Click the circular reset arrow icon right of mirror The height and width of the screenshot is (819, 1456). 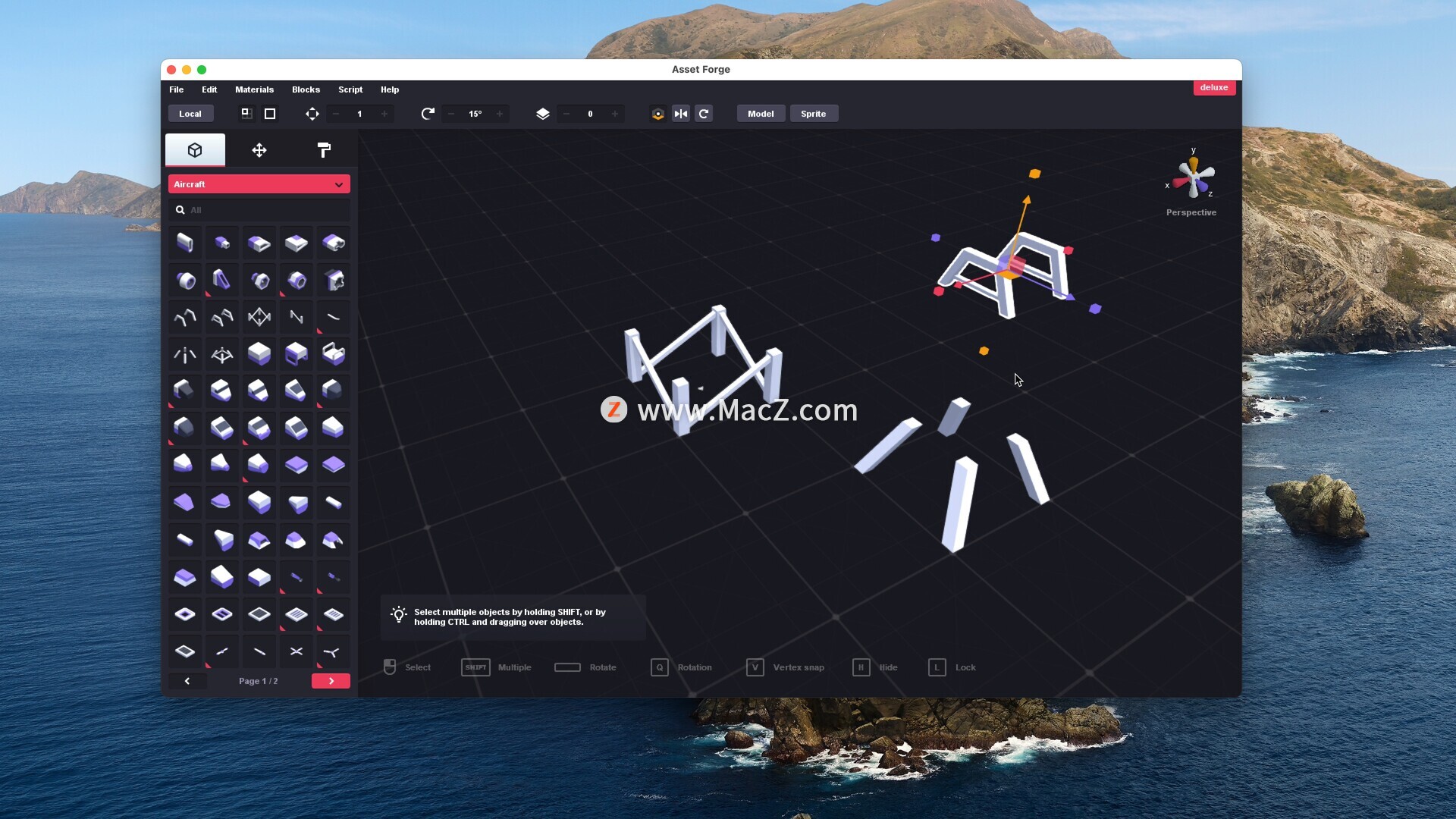(704, 114)
